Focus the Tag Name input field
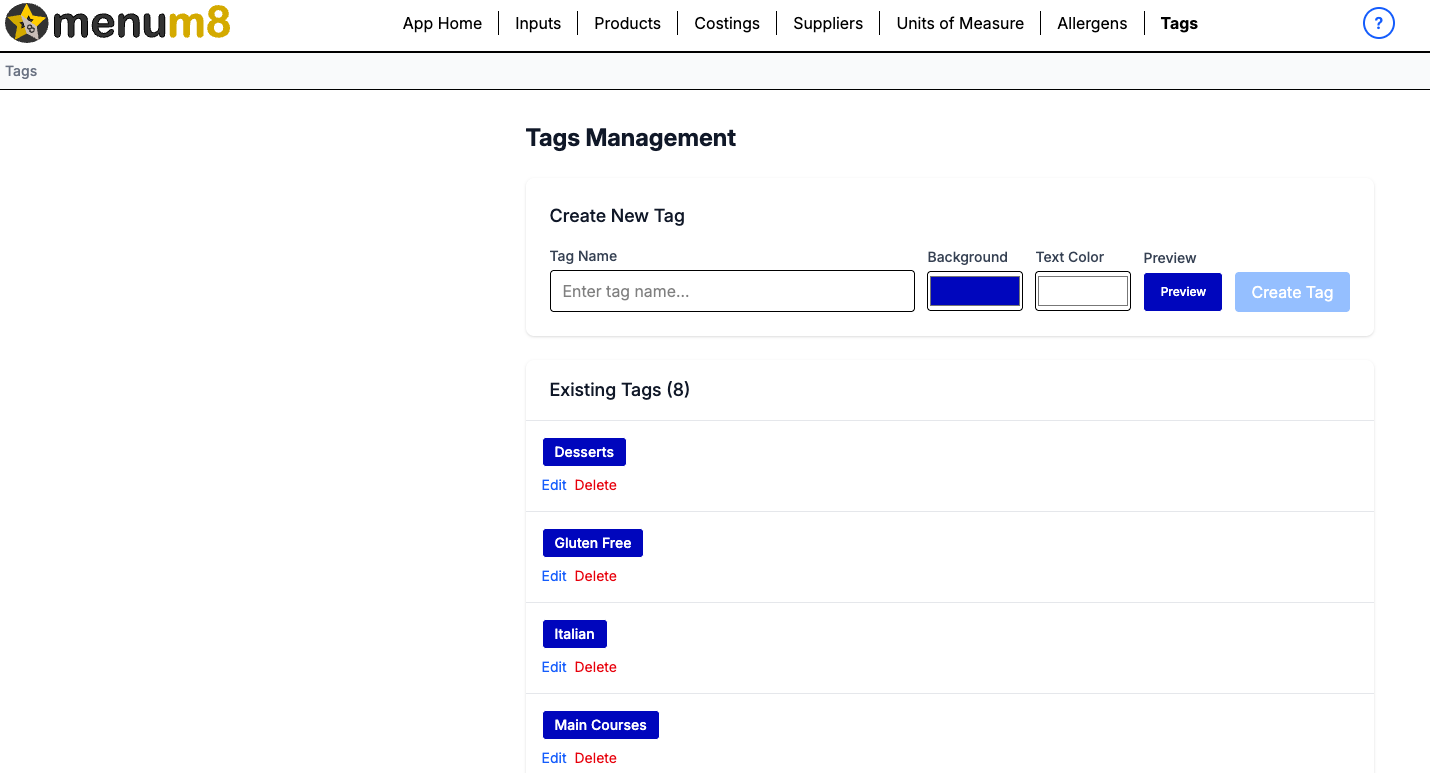This screenshot has height=773, width=1430. pos(732,291)
